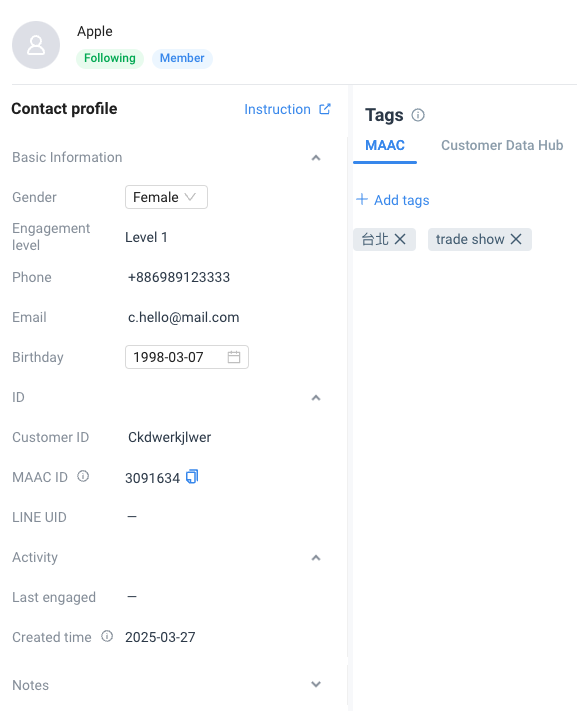Click the Apple contact avatar
This screenshot has height=711, width=577.
pos(36,45)
